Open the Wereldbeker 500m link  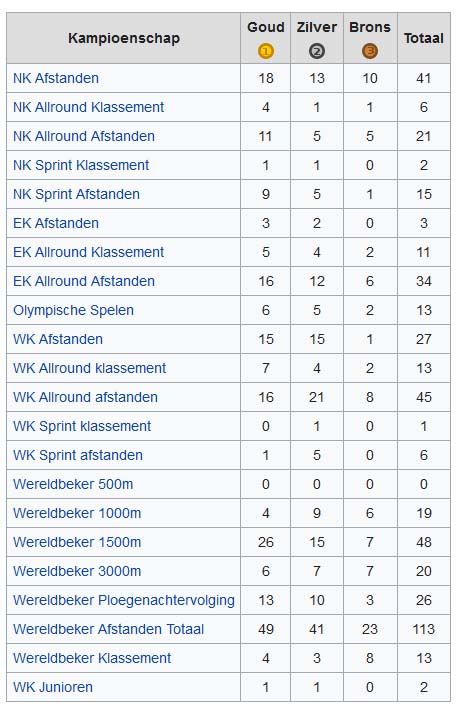pyautogui.click(x=73, y=484)
